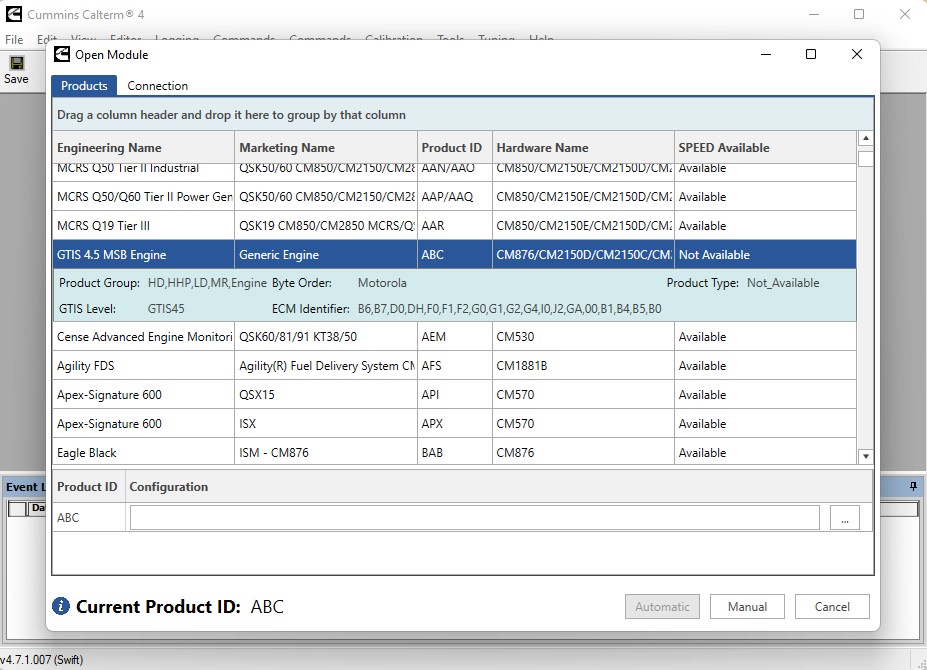This screenshot has width=927, height=670.
Task: Select the Products tab
Action: pos(84,86)
